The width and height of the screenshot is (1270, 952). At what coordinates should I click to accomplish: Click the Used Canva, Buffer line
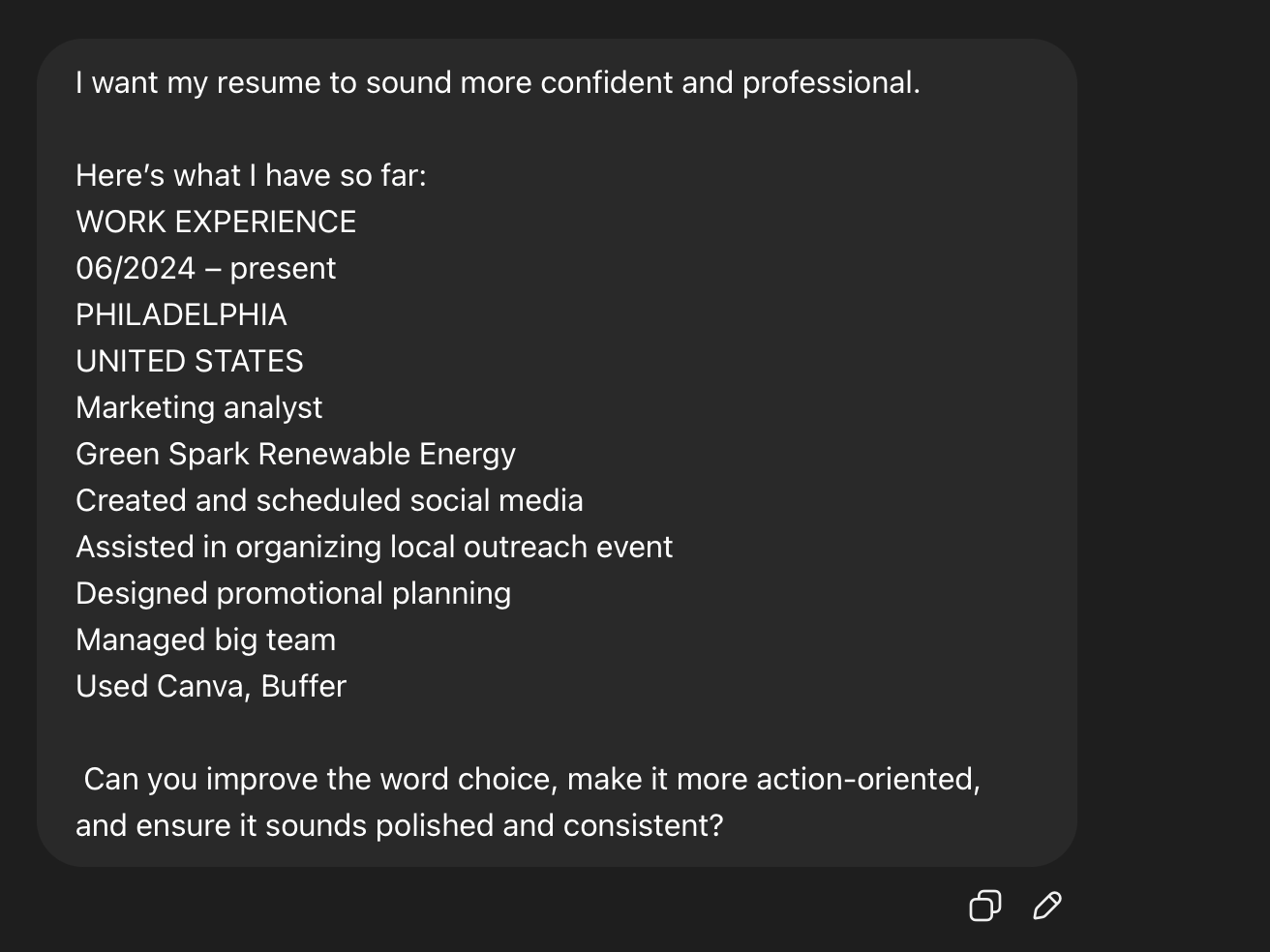click(x=210, y=686)
